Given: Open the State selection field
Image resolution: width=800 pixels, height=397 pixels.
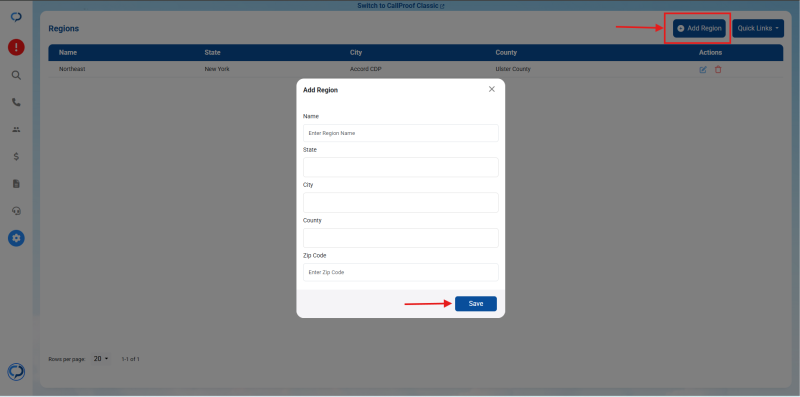Looking at the screenshot, I should coord(401,167).
